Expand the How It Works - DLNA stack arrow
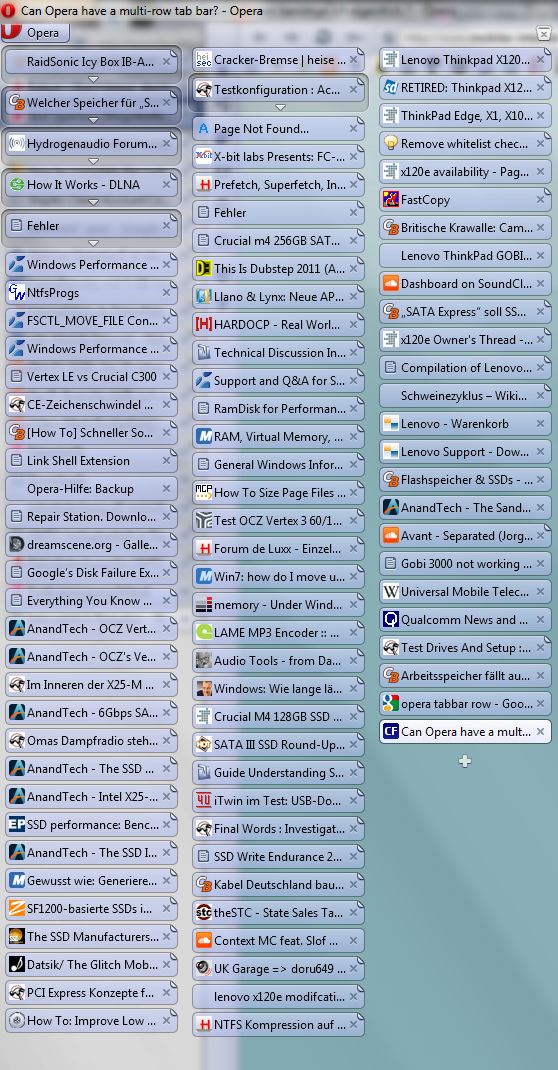558x1070 pixels. tap(93, 202)
